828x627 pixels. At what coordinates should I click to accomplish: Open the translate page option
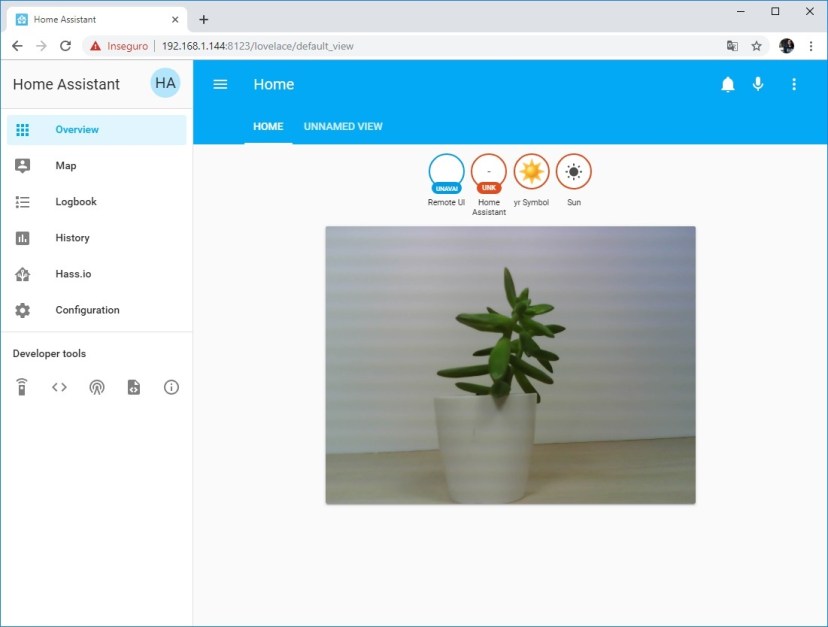(731, 45)
